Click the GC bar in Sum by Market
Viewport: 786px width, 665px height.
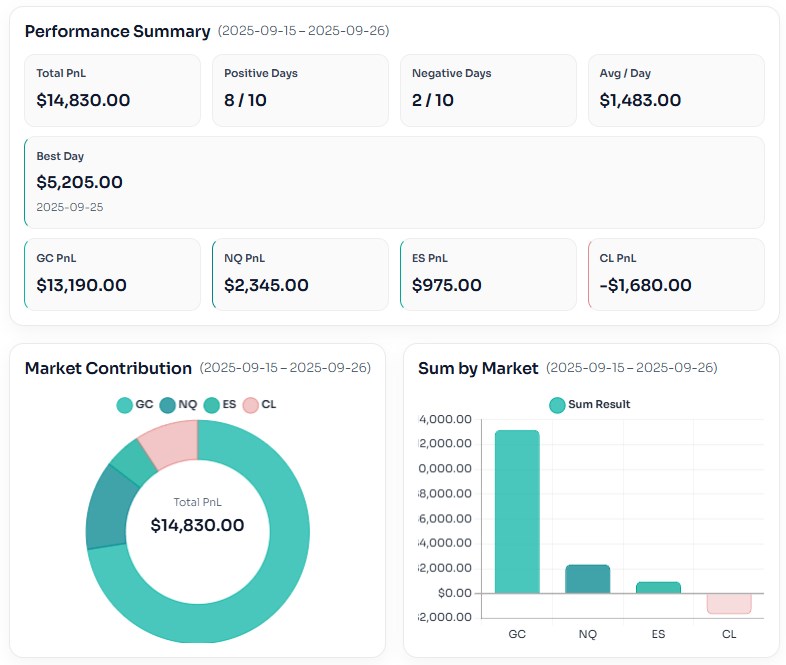517,510
